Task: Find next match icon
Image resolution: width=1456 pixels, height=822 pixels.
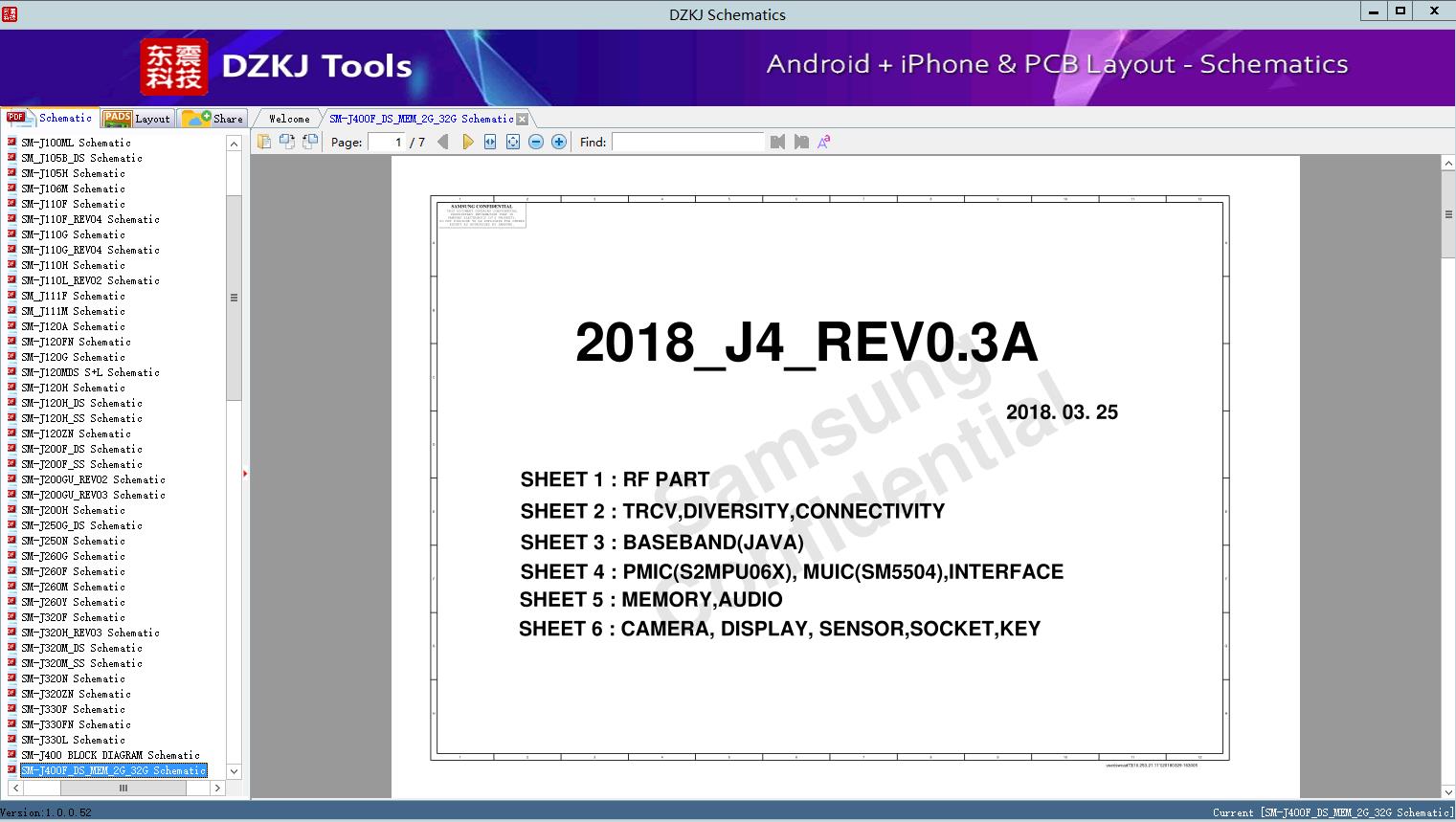Action: tap(801, 142)
